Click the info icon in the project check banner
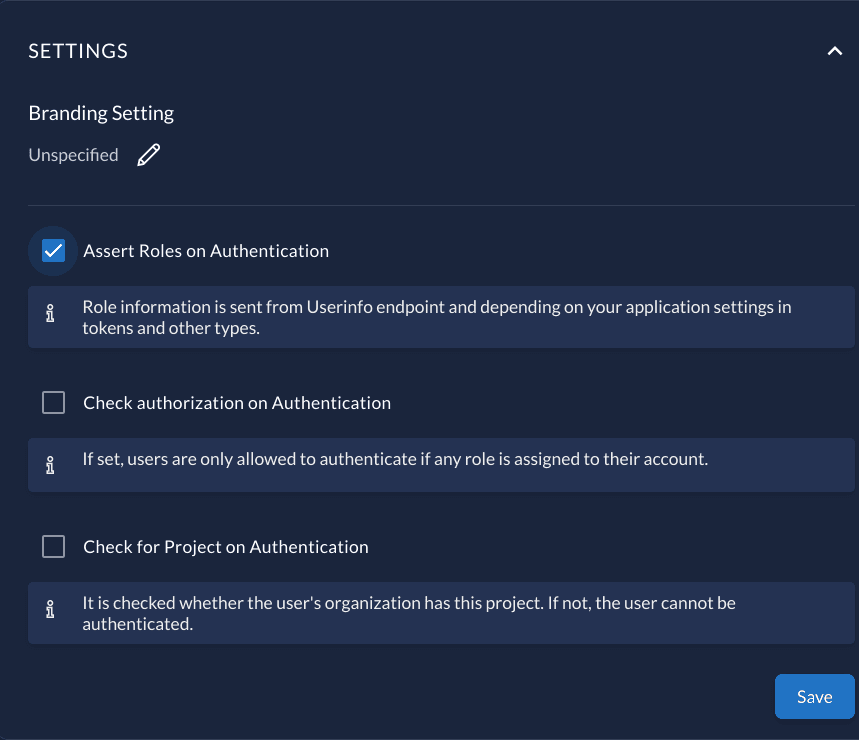The image size is (859, 740). 49,611
